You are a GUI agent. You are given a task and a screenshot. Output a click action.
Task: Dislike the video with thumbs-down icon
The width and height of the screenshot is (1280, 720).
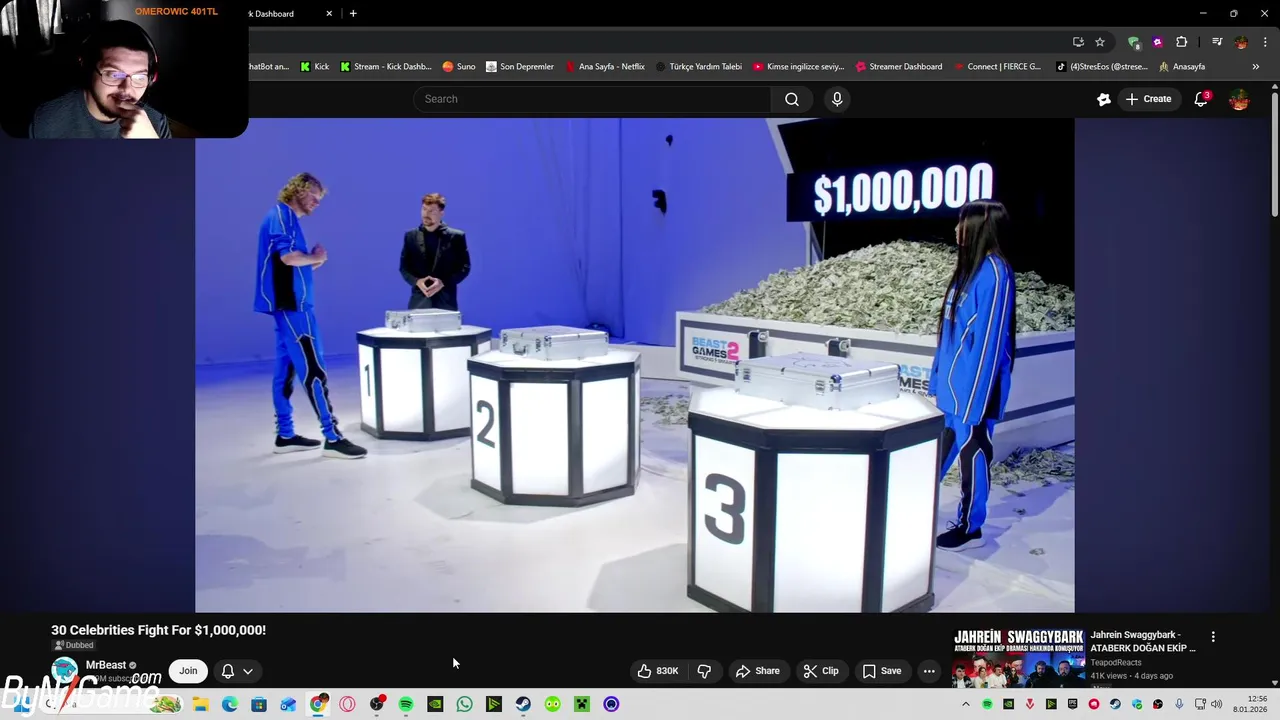704,671
